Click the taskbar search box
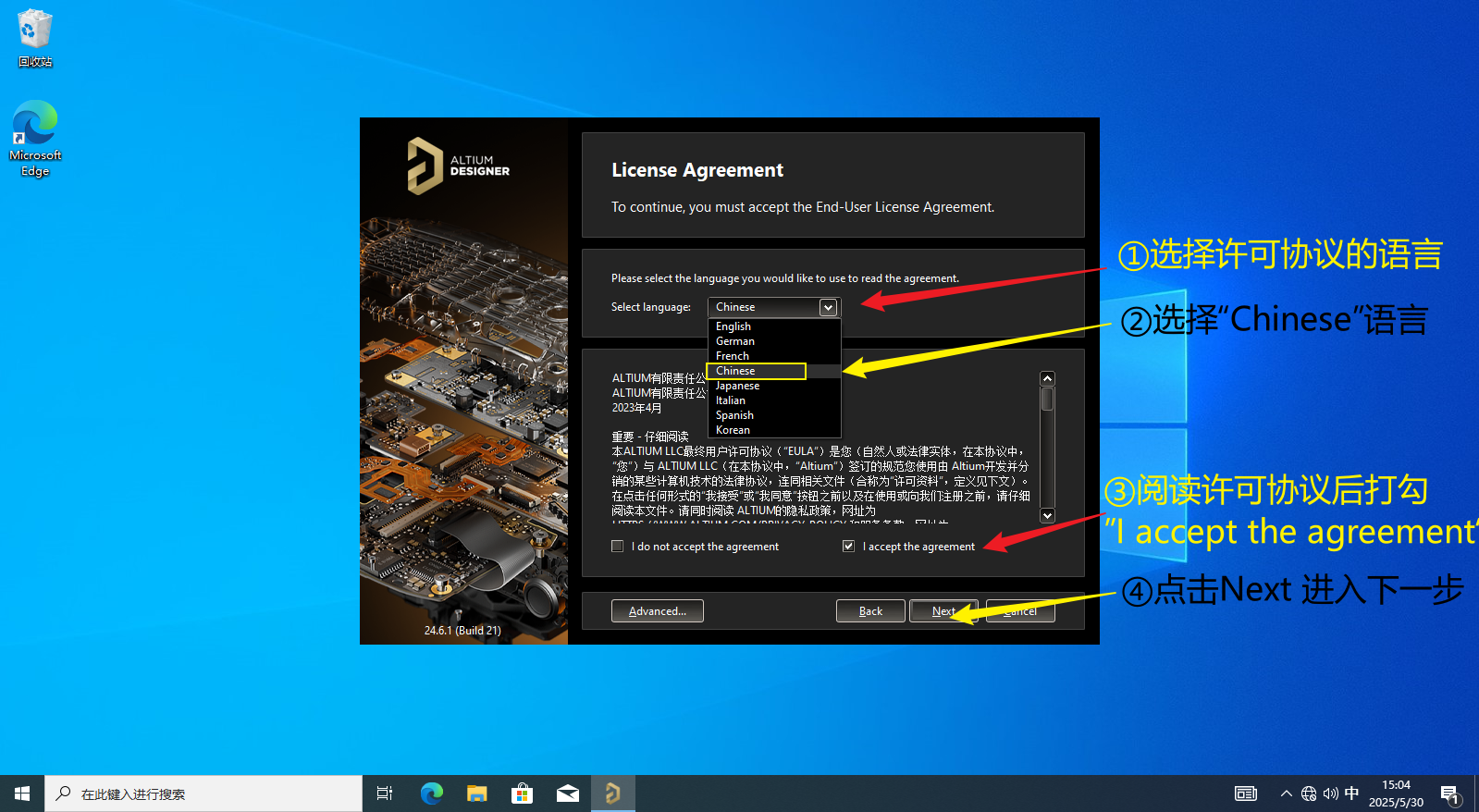The height and width of the screenshot is (812, 1479). click(x=203, y=794)
